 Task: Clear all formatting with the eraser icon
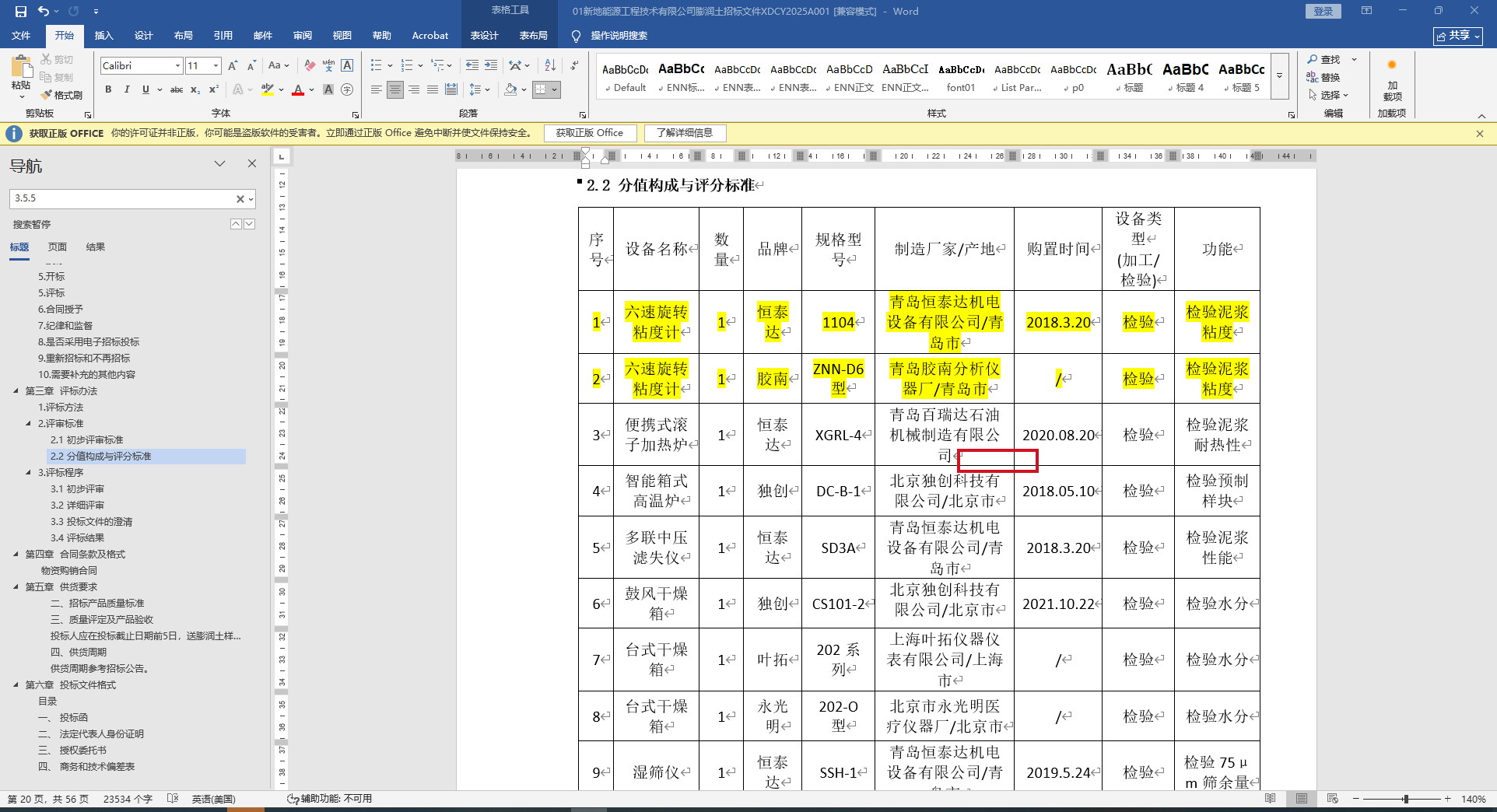click(310, 66)
